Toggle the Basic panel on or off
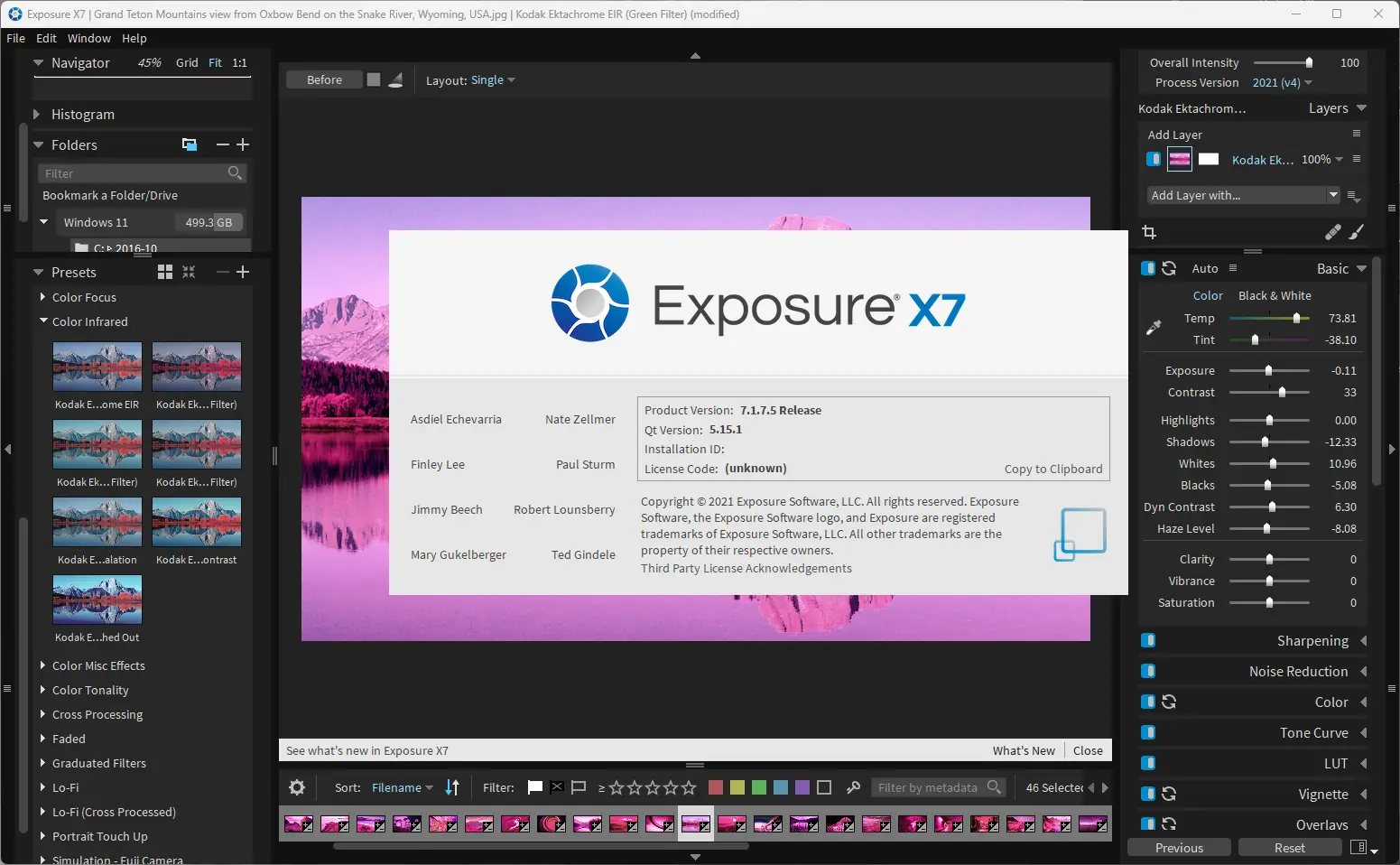This screenshot has width=1400, height=865. (1148, 268)
